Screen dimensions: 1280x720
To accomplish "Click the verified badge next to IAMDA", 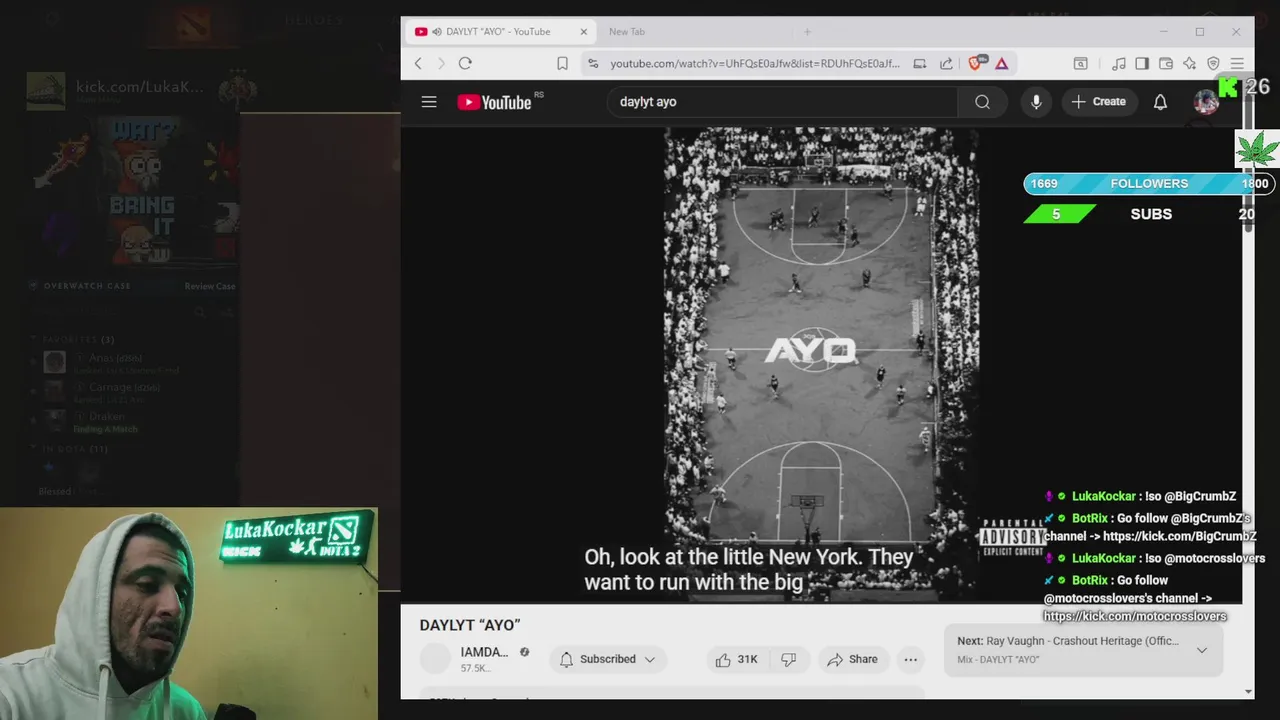I will (524, 652).
